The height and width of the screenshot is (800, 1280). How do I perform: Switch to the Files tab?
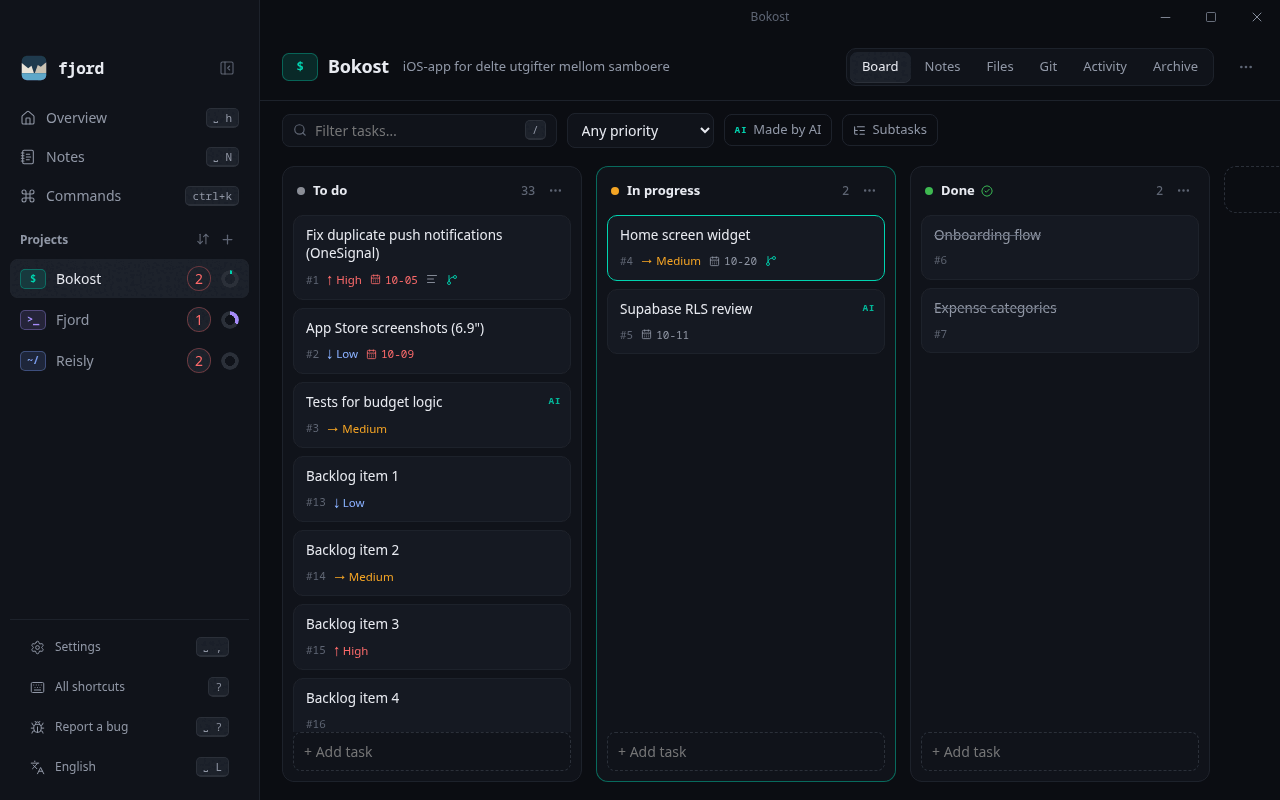click(x=1000, y=67)
